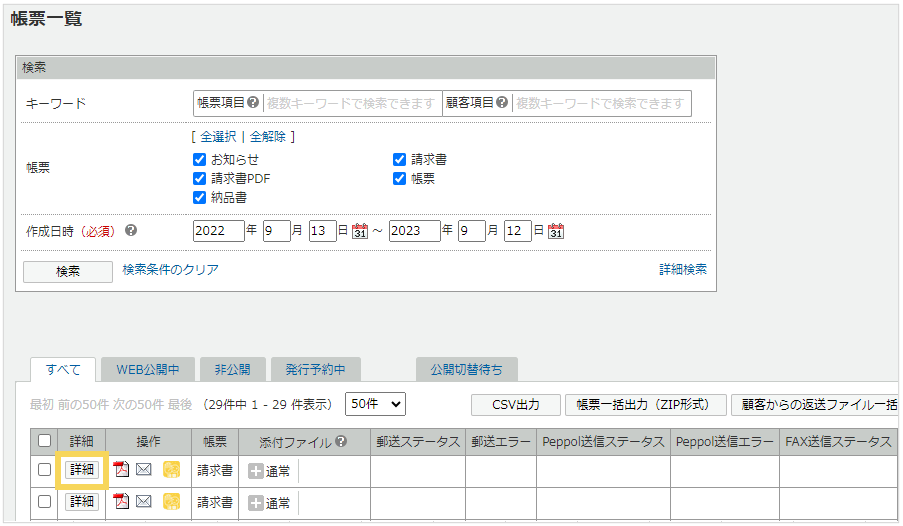Open the 発行予約中 tab

pos(316,369)
